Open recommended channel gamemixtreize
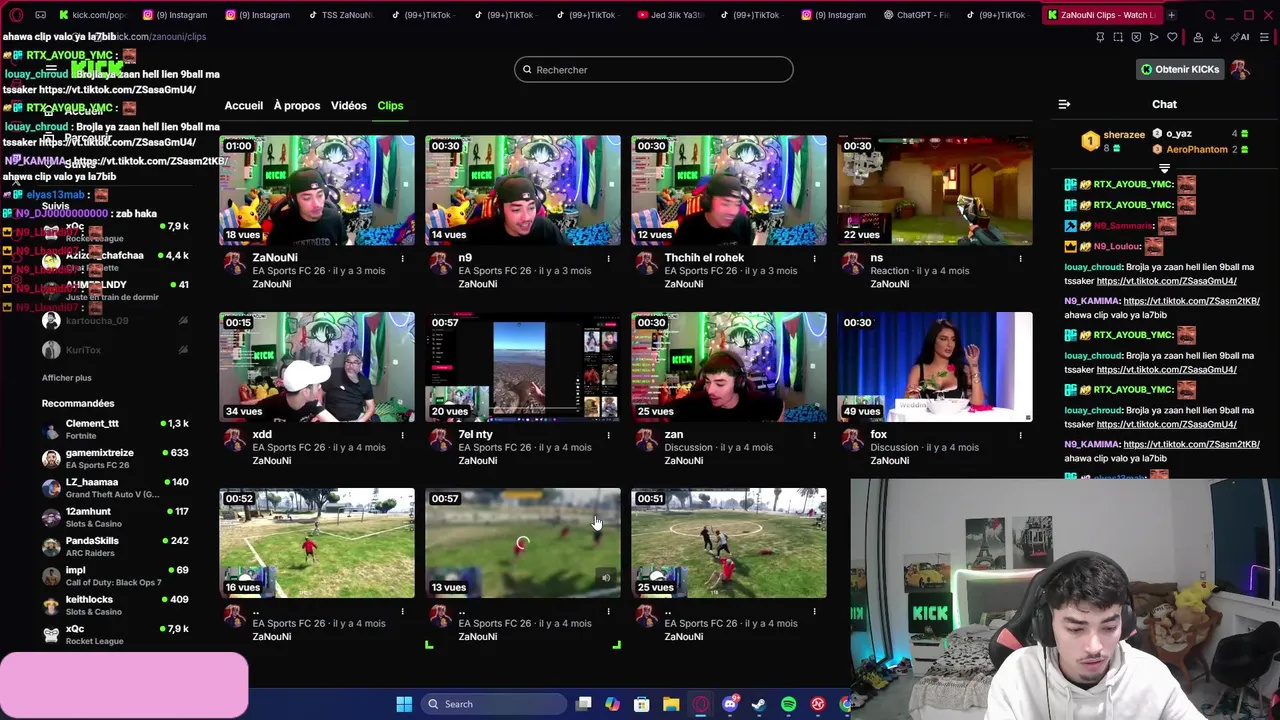This screenshot has width=1280, height=720. click(x=115, y=458)
